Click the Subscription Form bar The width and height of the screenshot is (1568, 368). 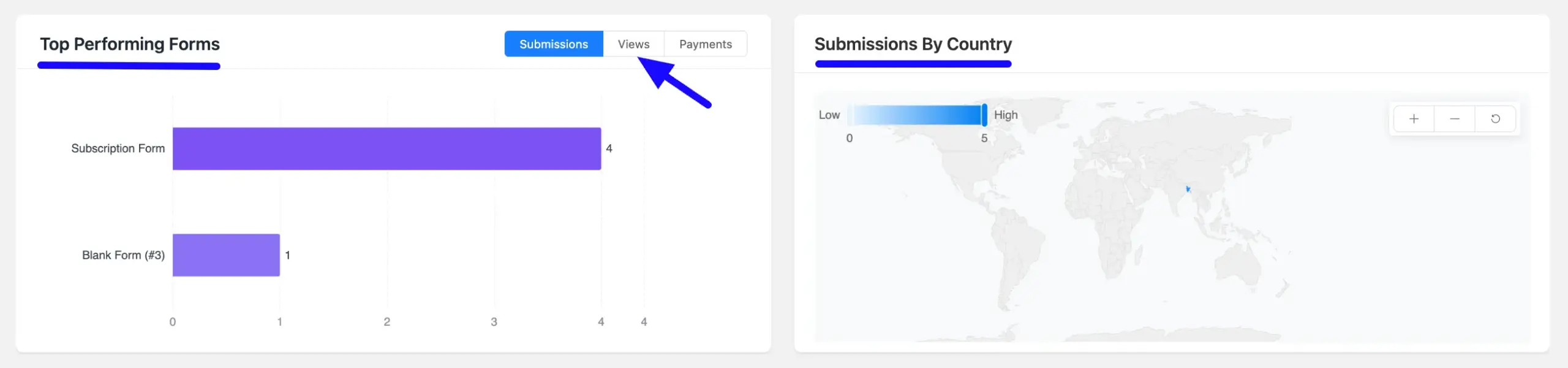point(386,148)
